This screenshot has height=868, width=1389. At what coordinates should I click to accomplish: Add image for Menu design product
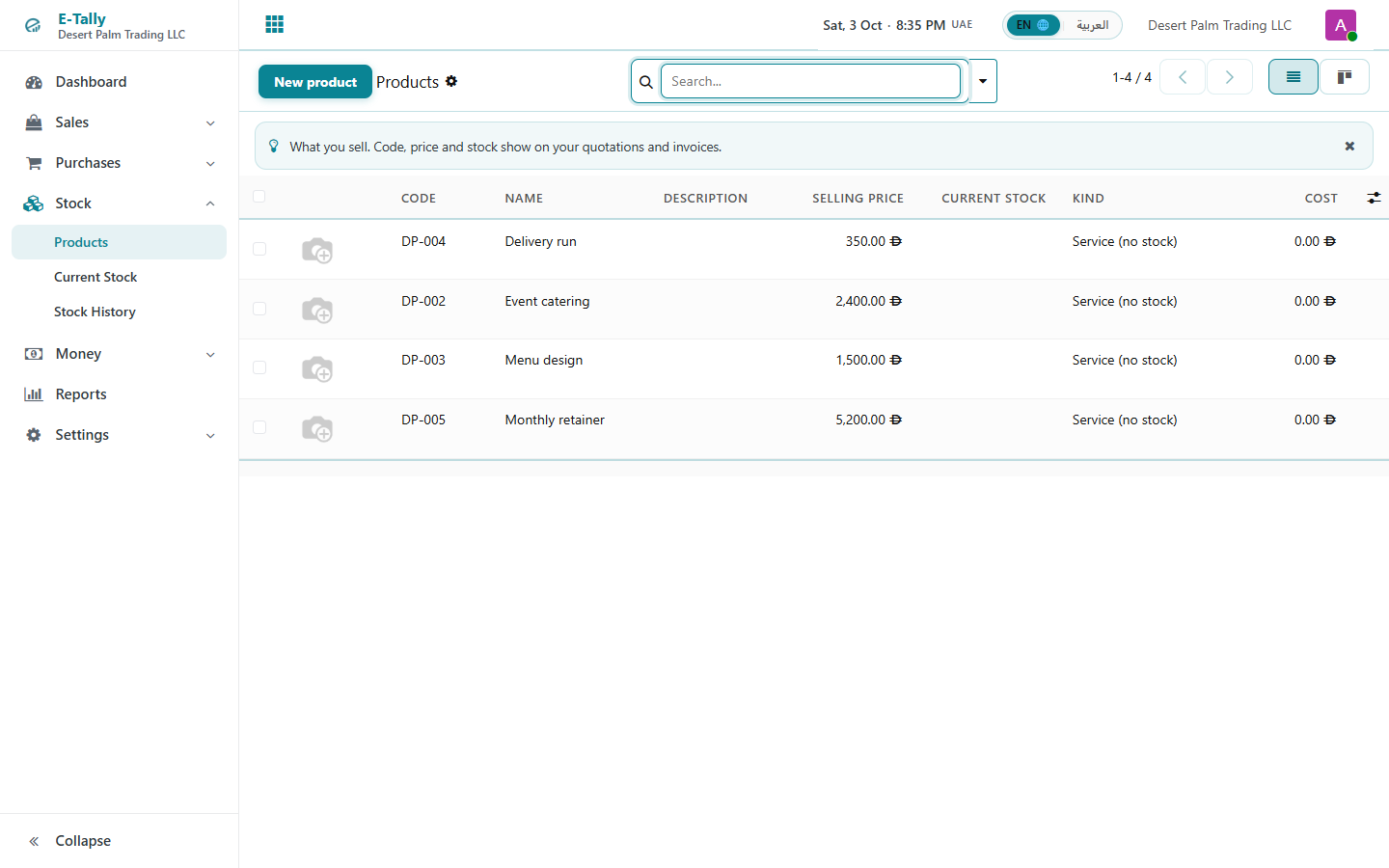pyautogui.click(x=317, y=369)
